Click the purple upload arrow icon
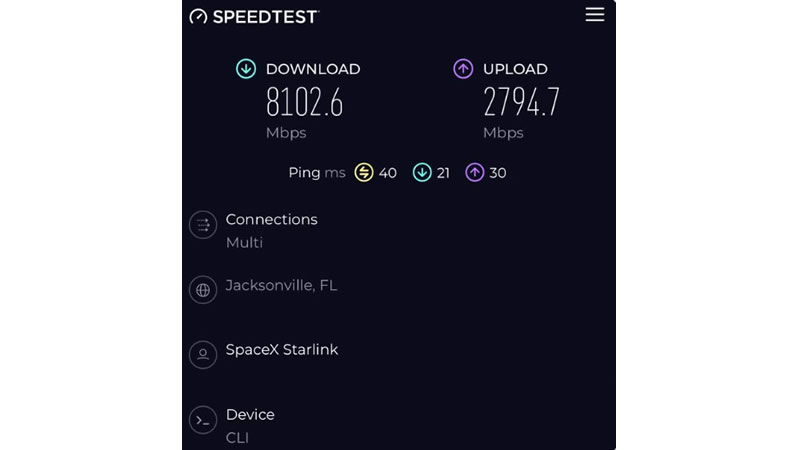This screenshot has height=450, width=800. [463, 69]
